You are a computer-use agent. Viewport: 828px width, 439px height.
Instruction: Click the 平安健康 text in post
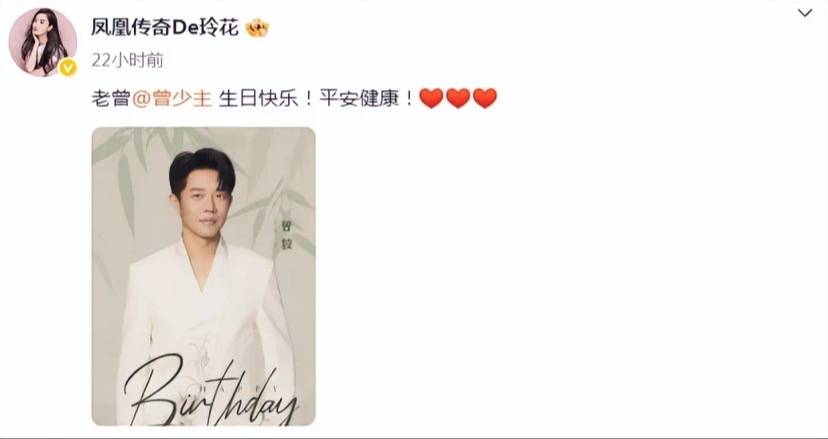click(360, 98)
